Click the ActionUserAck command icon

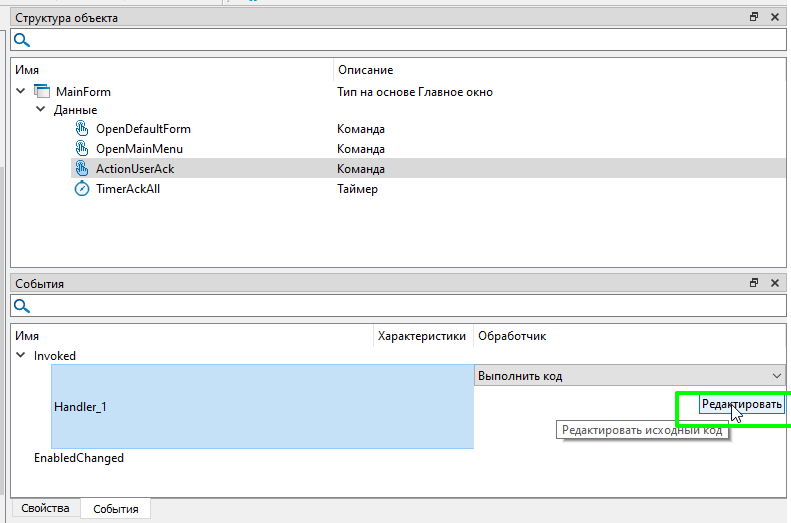pos(82,169)
